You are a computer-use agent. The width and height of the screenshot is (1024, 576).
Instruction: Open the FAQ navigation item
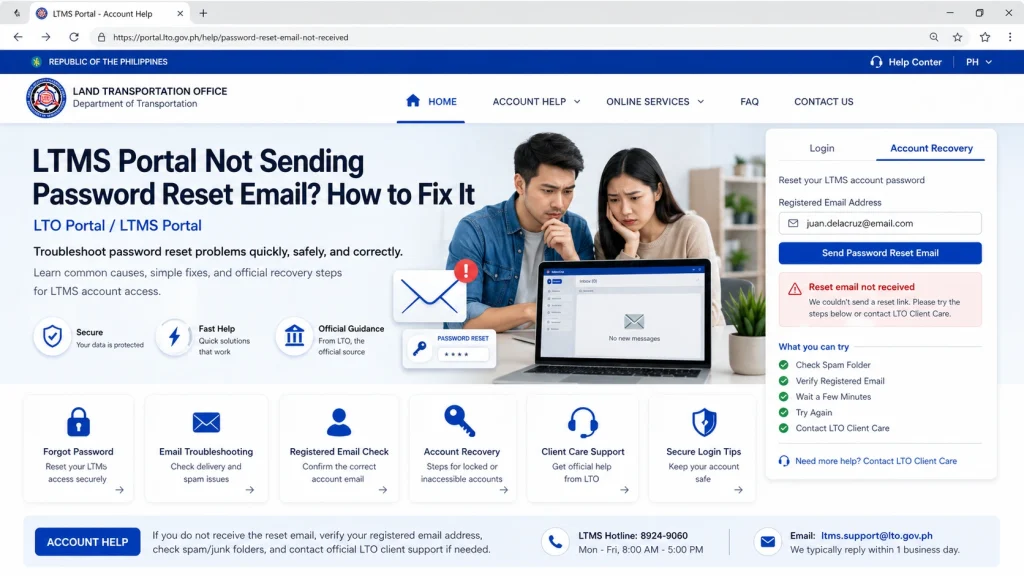coord(749,101)
